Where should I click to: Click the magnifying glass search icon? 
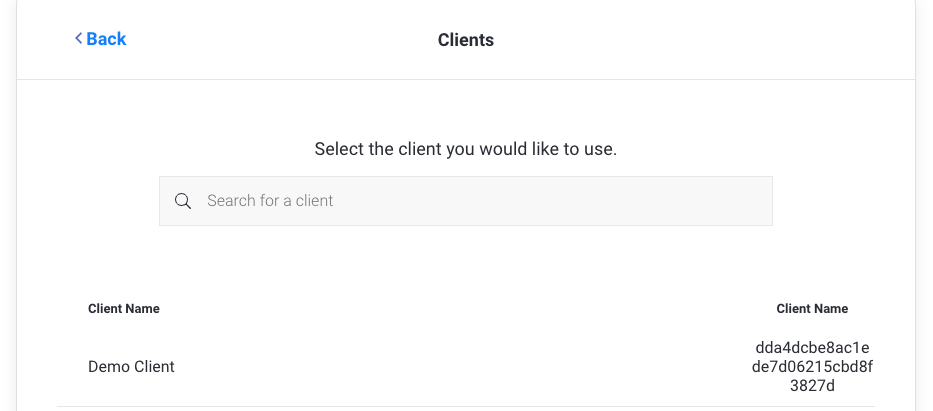(183, 201)
